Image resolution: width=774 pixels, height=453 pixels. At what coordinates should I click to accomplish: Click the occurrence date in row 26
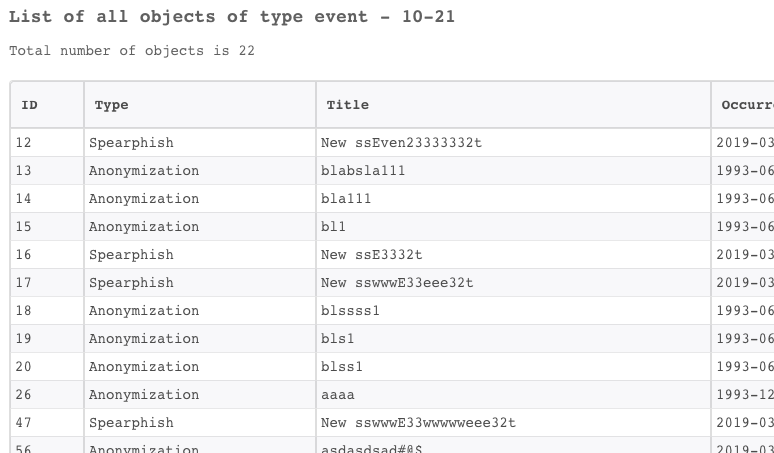click(745, 395)
